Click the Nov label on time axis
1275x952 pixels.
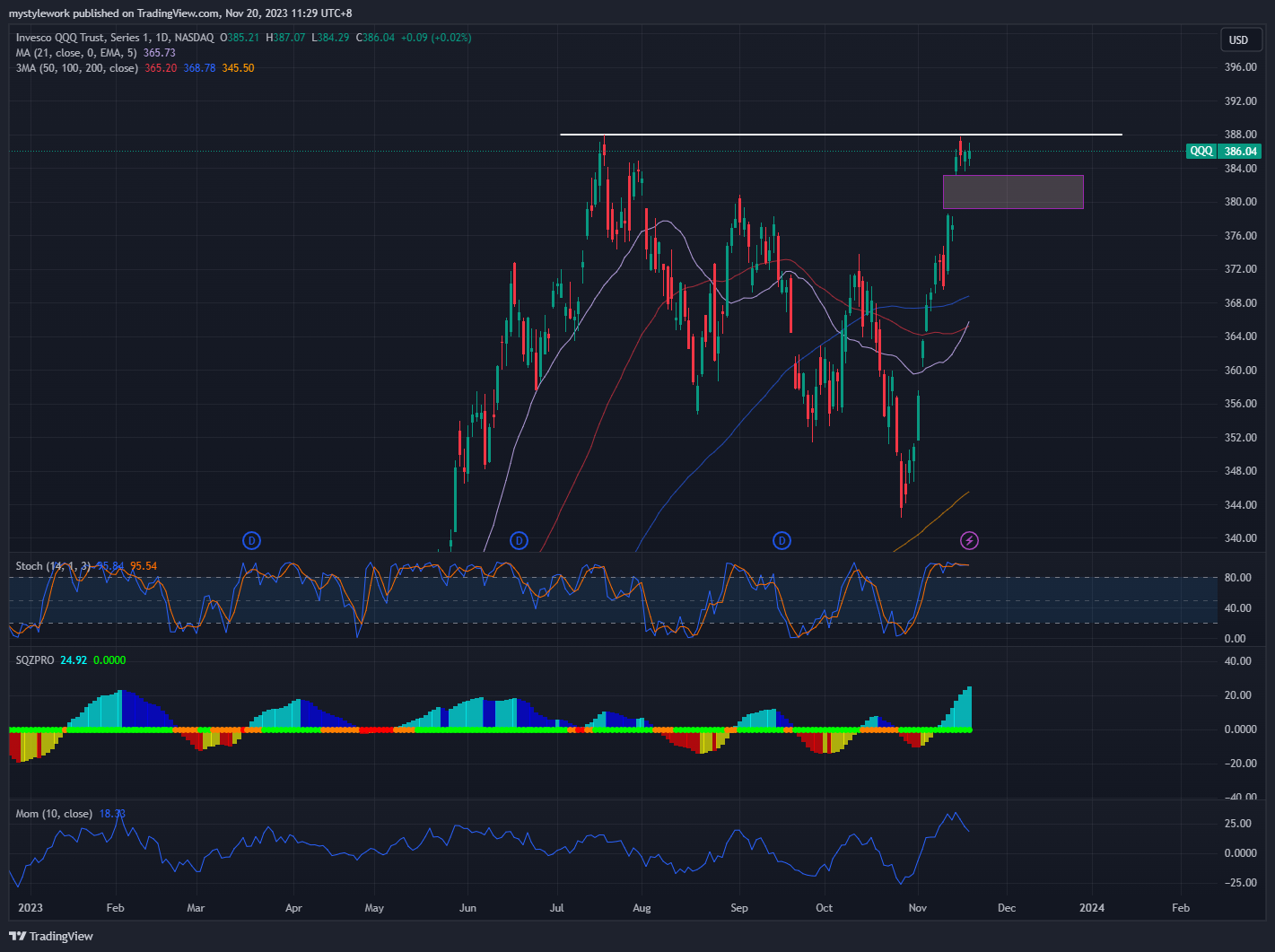pyautogui.click(x=919, y=908)
